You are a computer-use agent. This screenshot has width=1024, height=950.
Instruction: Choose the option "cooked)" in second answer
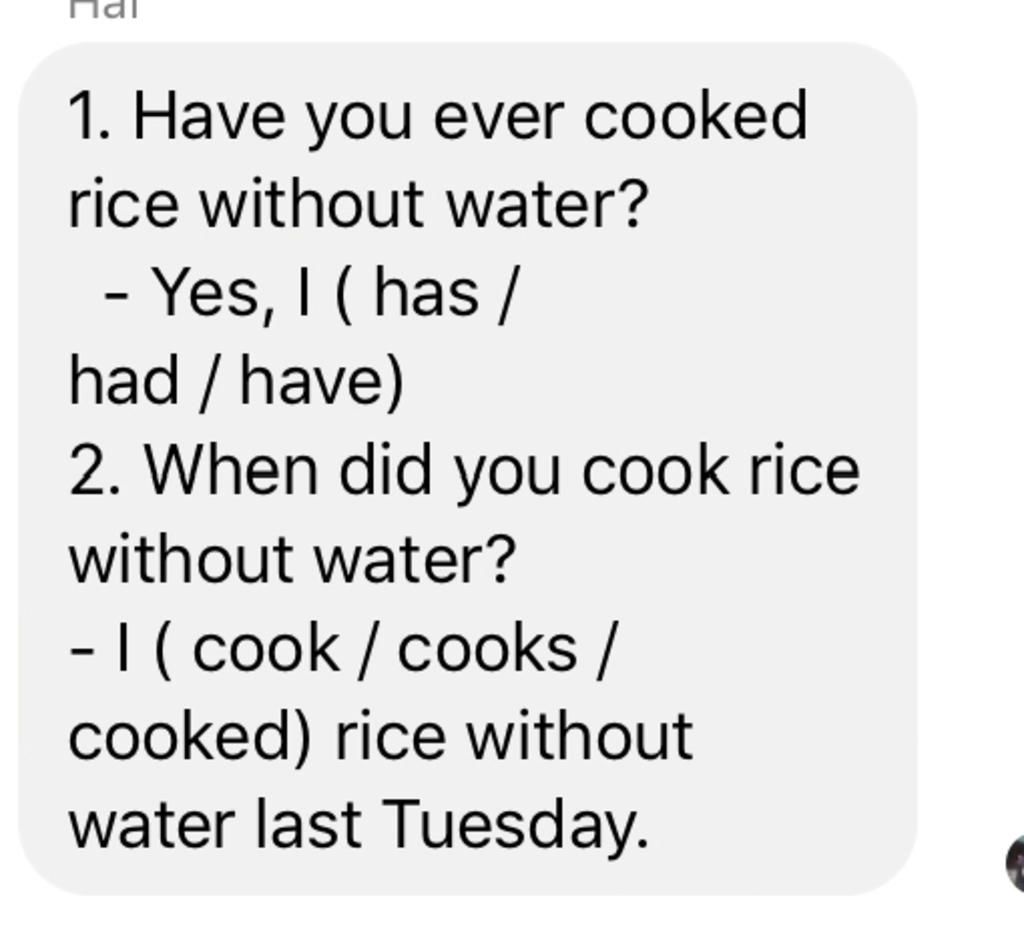(x=190, y=739)
